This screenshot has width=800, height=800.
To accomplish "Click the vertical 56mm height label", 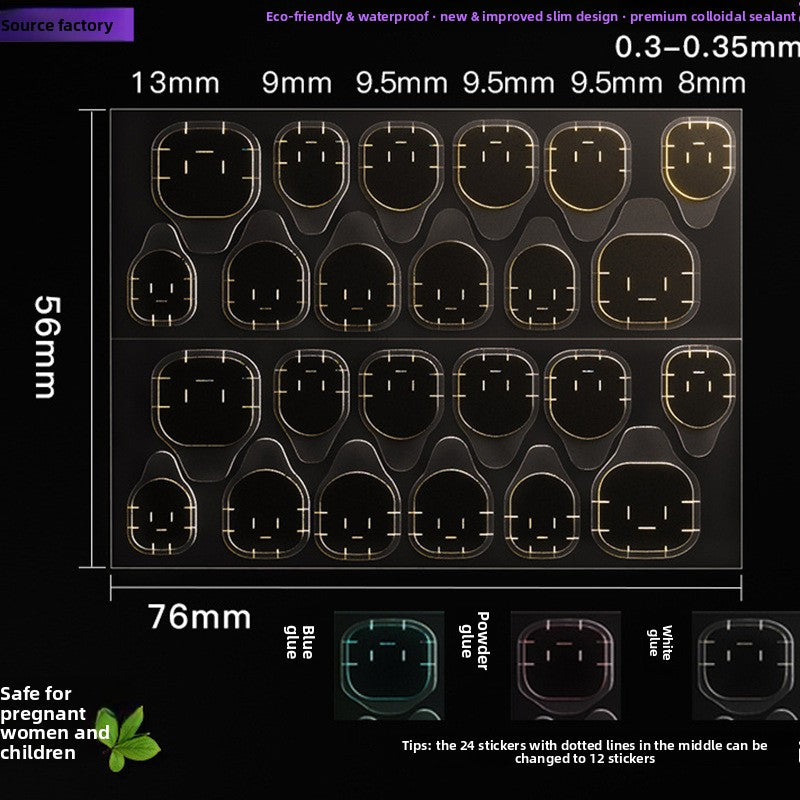I will click(x=47, y=346).
